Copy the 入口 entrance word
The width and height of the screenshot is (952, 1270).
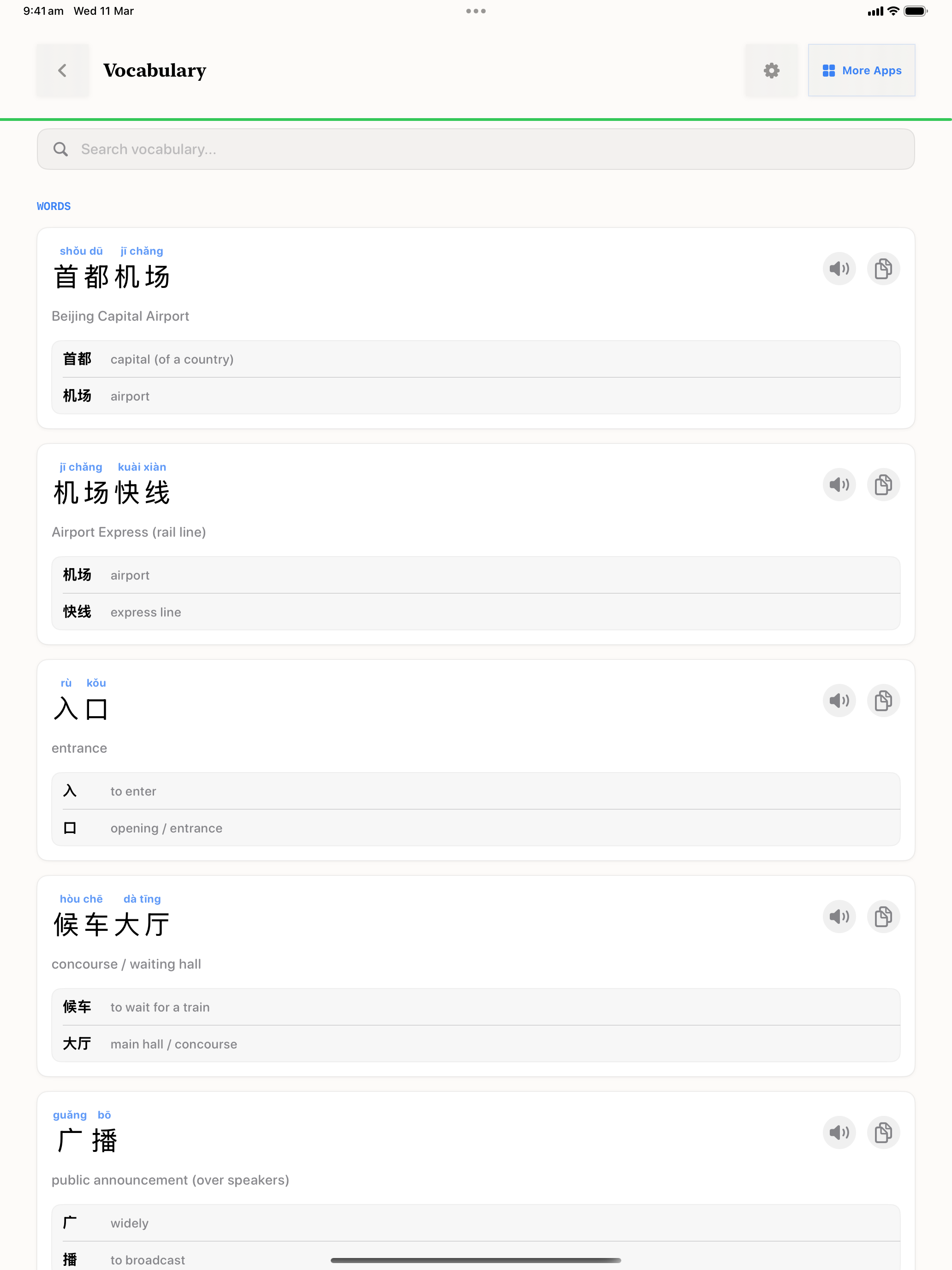click(882, 701)
